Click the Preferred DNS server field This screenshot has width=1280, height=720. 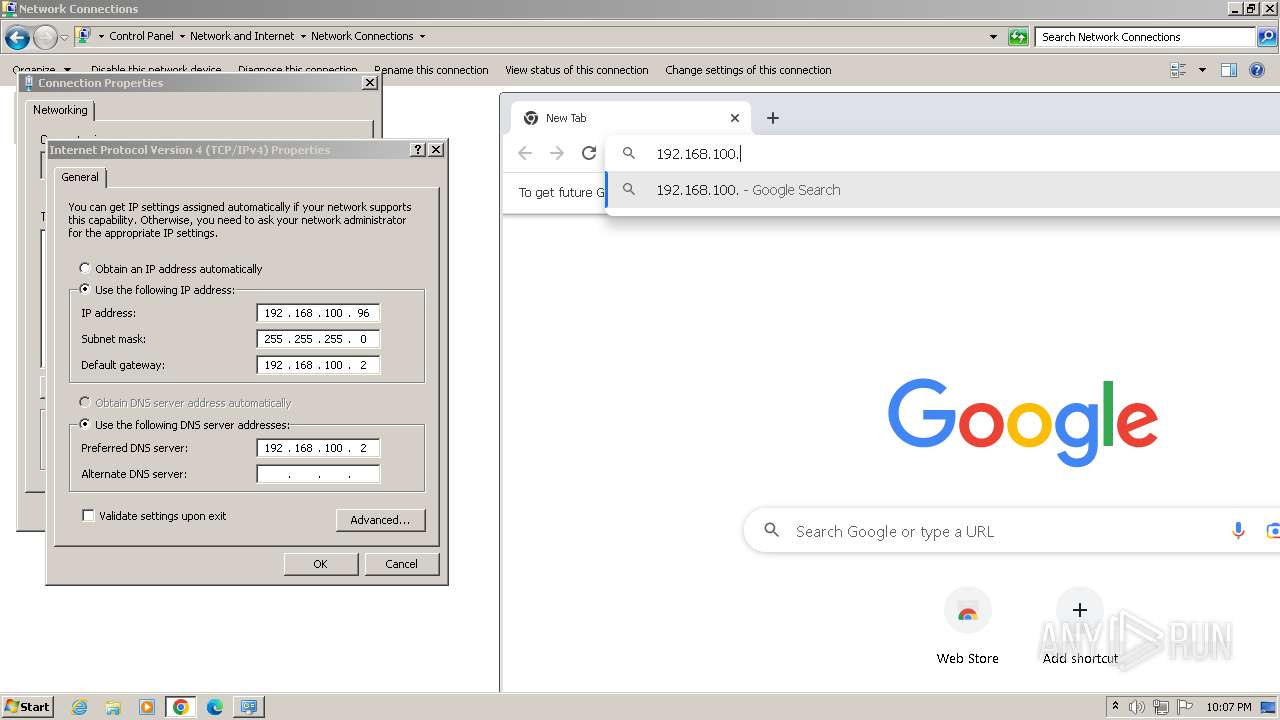click(318, 448)
